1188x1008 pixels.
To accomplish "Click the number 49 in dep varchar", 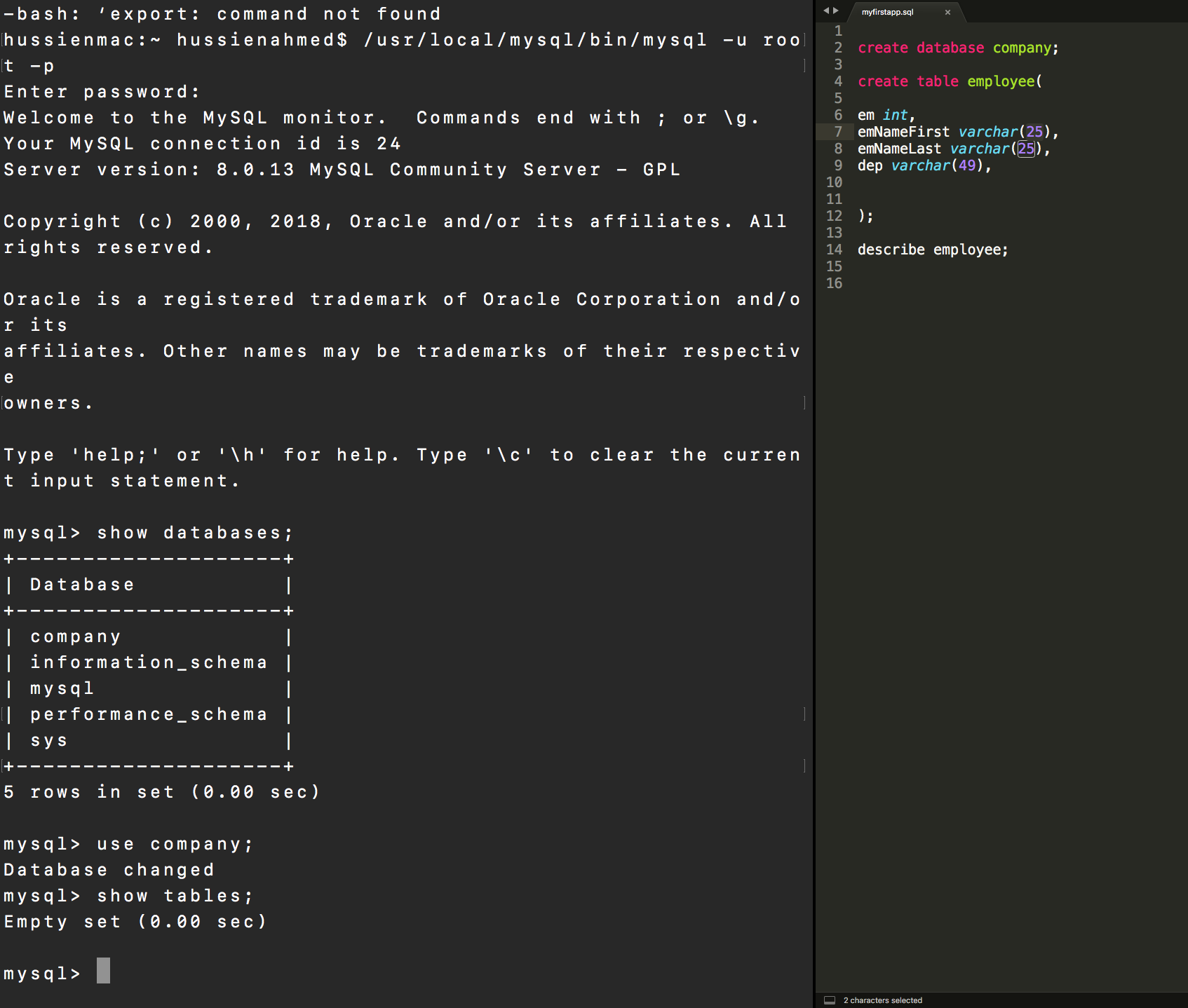I will pyautogui.click(x=967, y=165).
